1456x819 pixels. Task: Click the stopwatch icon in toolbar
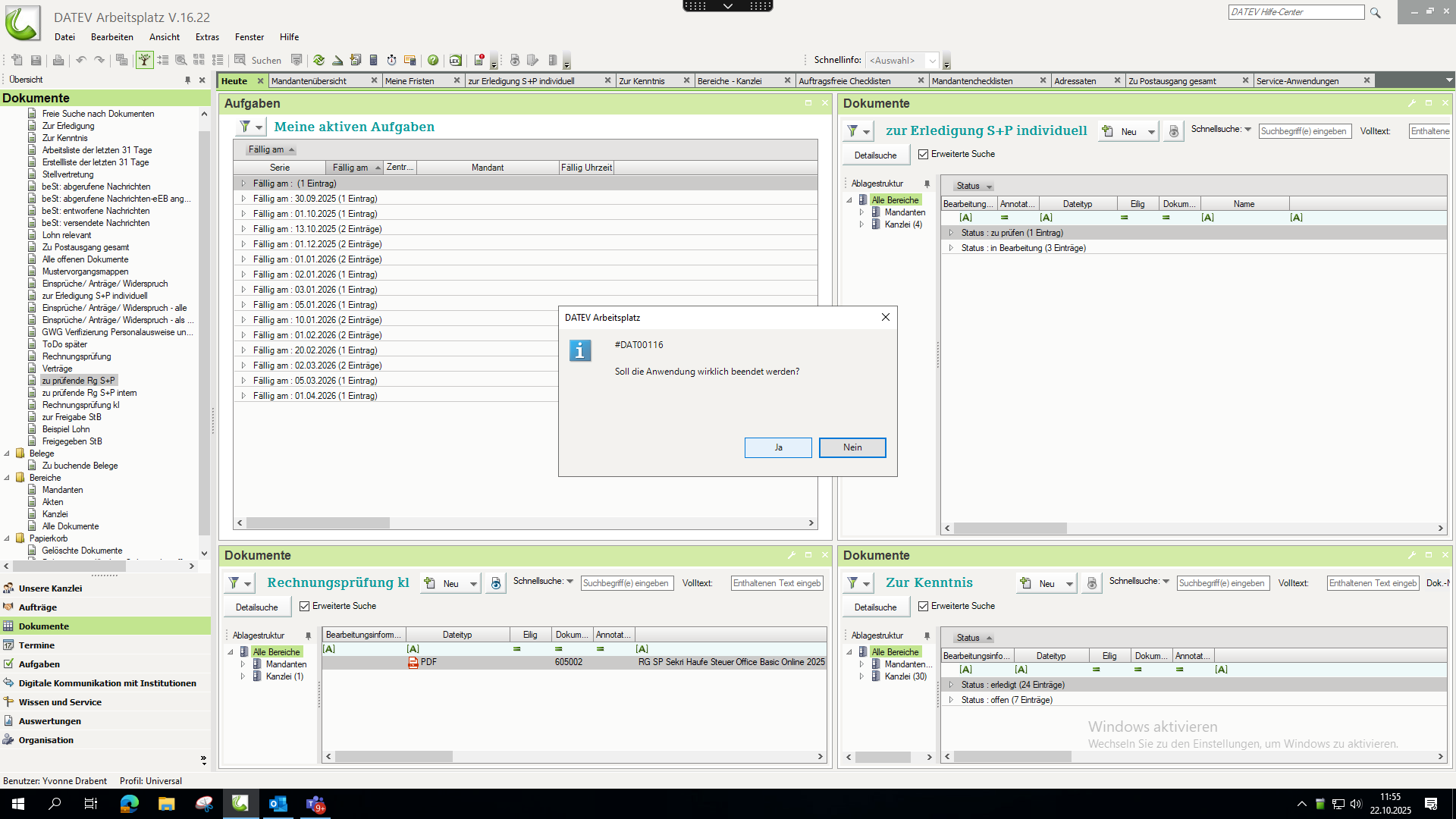point(391,61)
